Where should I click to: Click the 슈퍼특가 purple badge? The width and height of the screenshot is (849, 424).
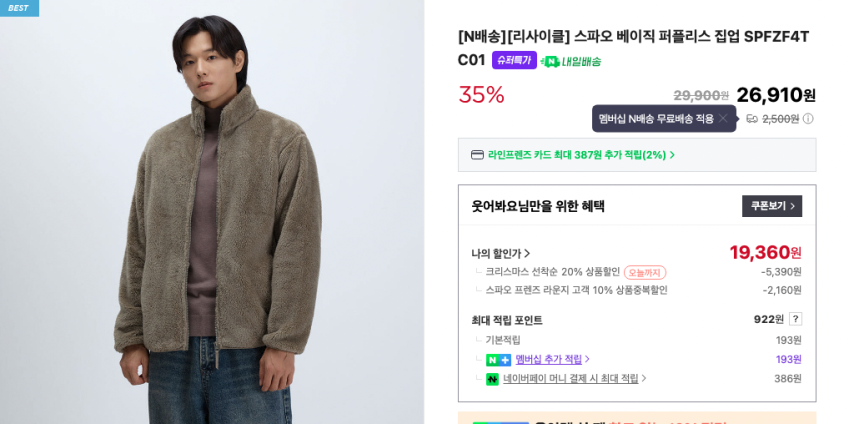[514, 60]
